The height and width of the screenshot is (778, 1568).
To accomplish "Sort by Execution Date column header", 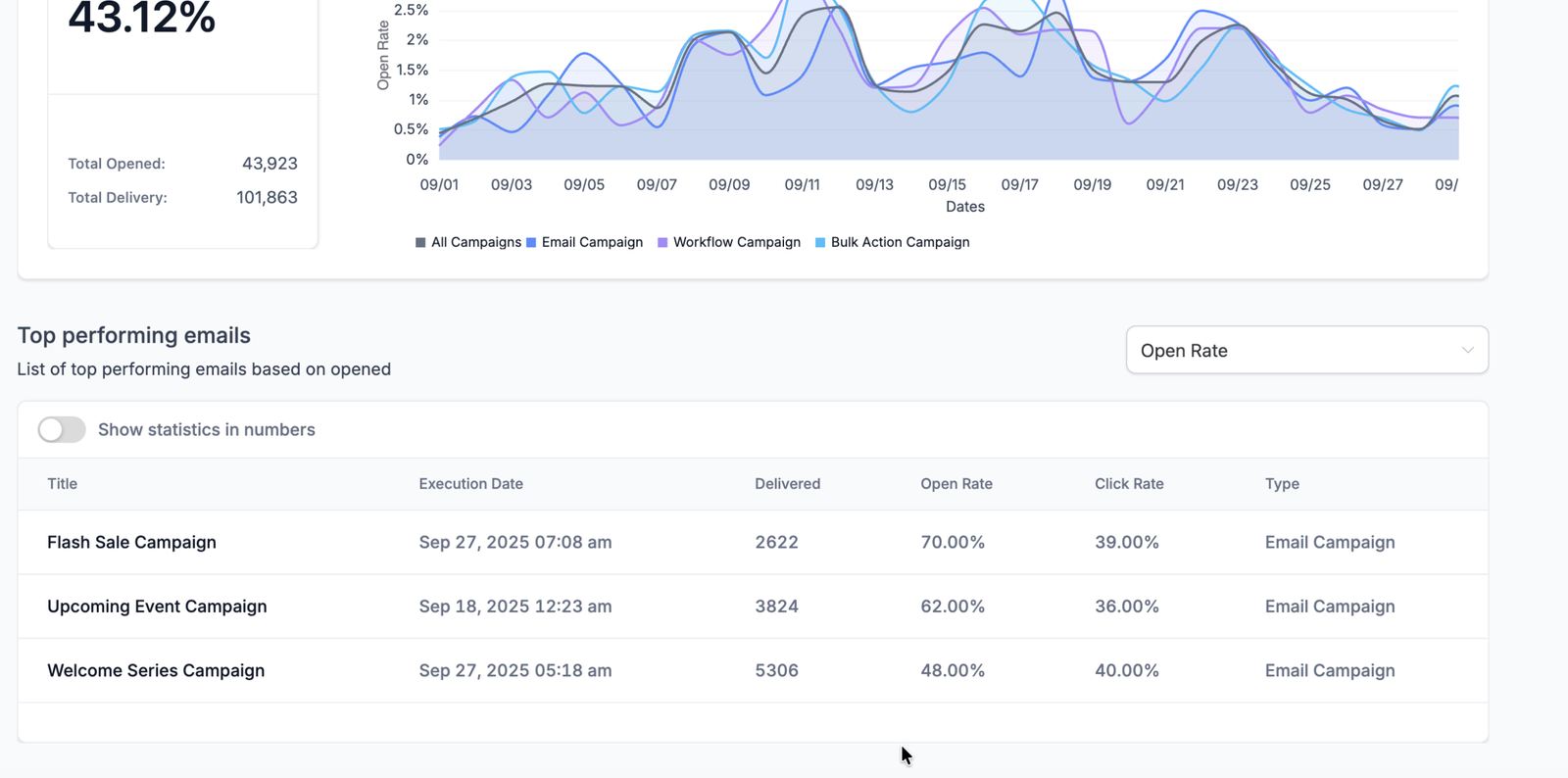I will 470,484.
